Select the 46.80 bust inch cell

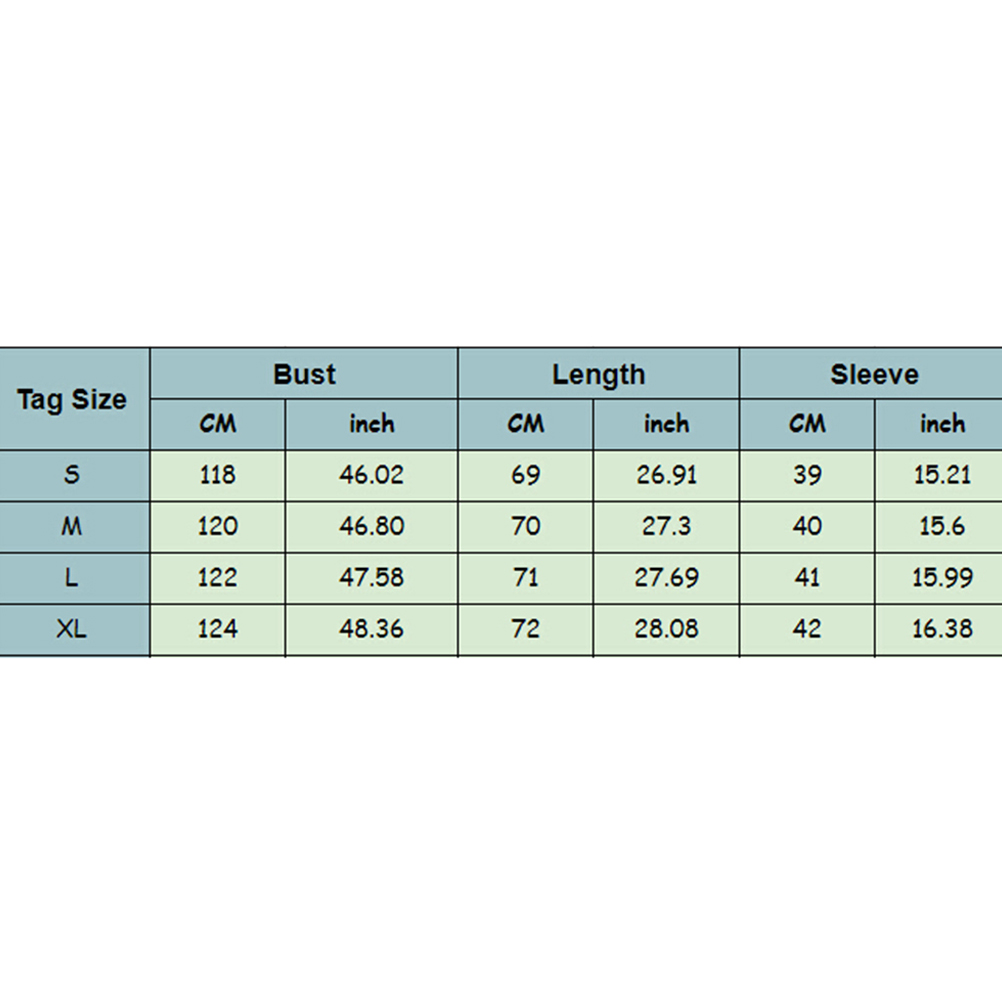tap(372, 526)
